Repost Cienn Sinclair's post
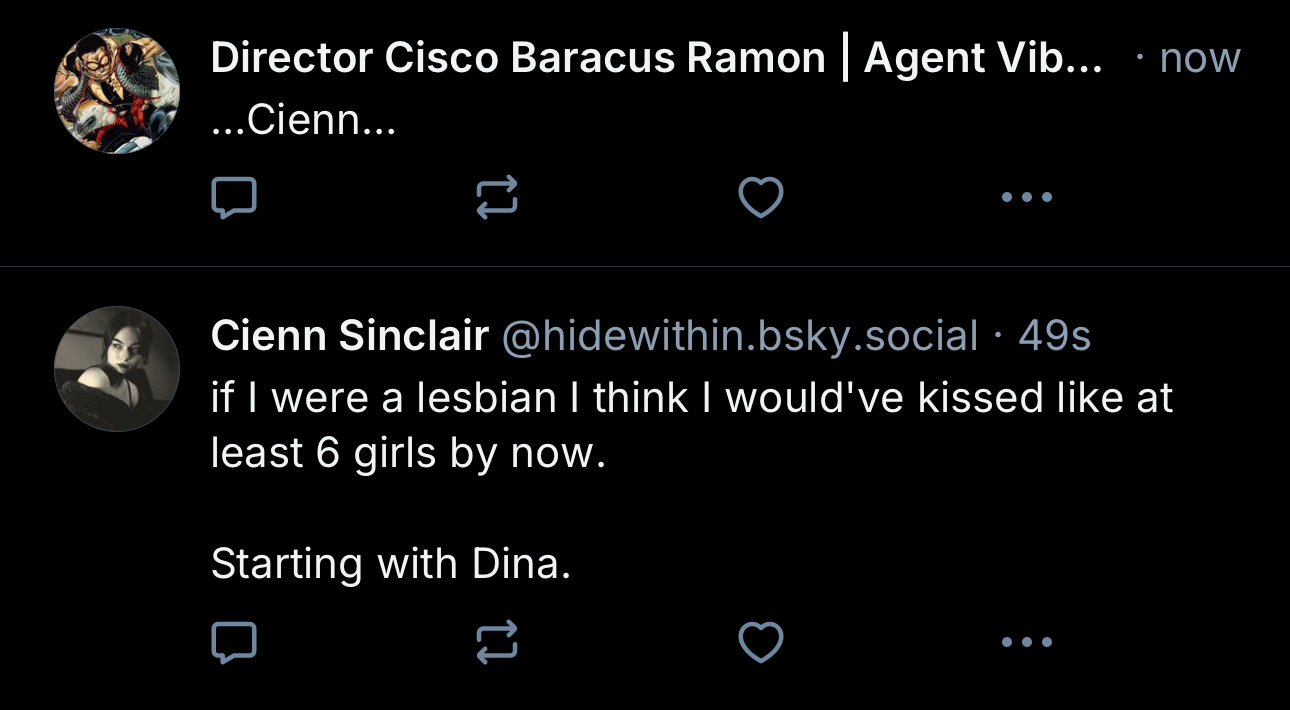1290x710 pixels. (497, 641)
